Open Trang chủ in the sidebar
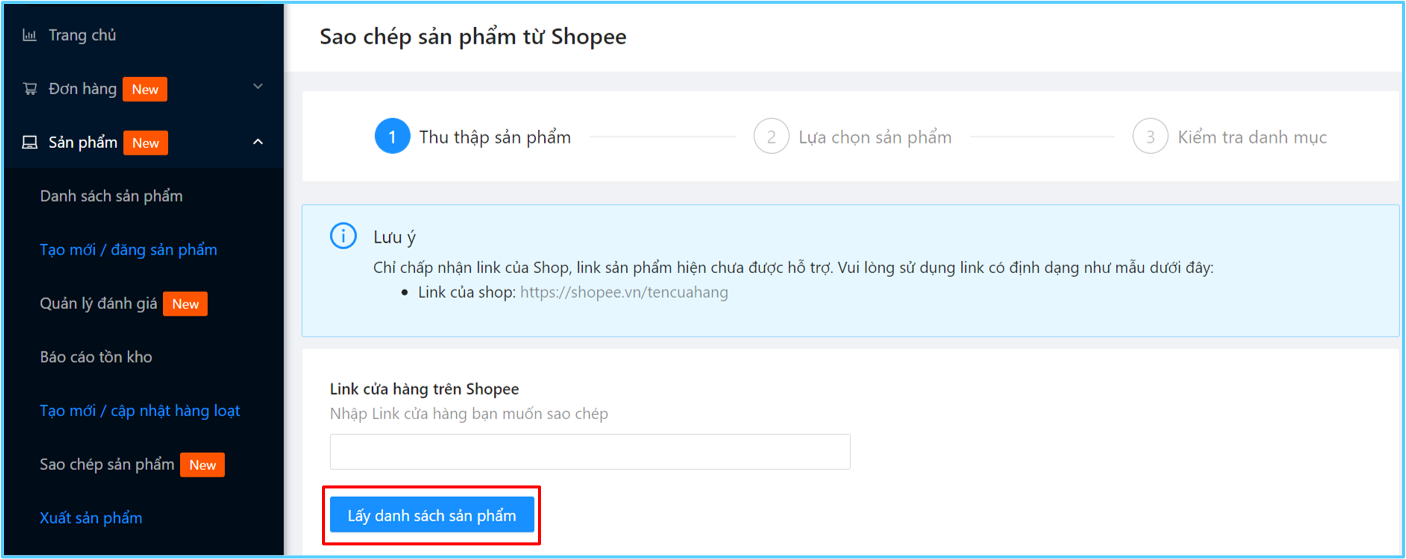 (82, 35)
